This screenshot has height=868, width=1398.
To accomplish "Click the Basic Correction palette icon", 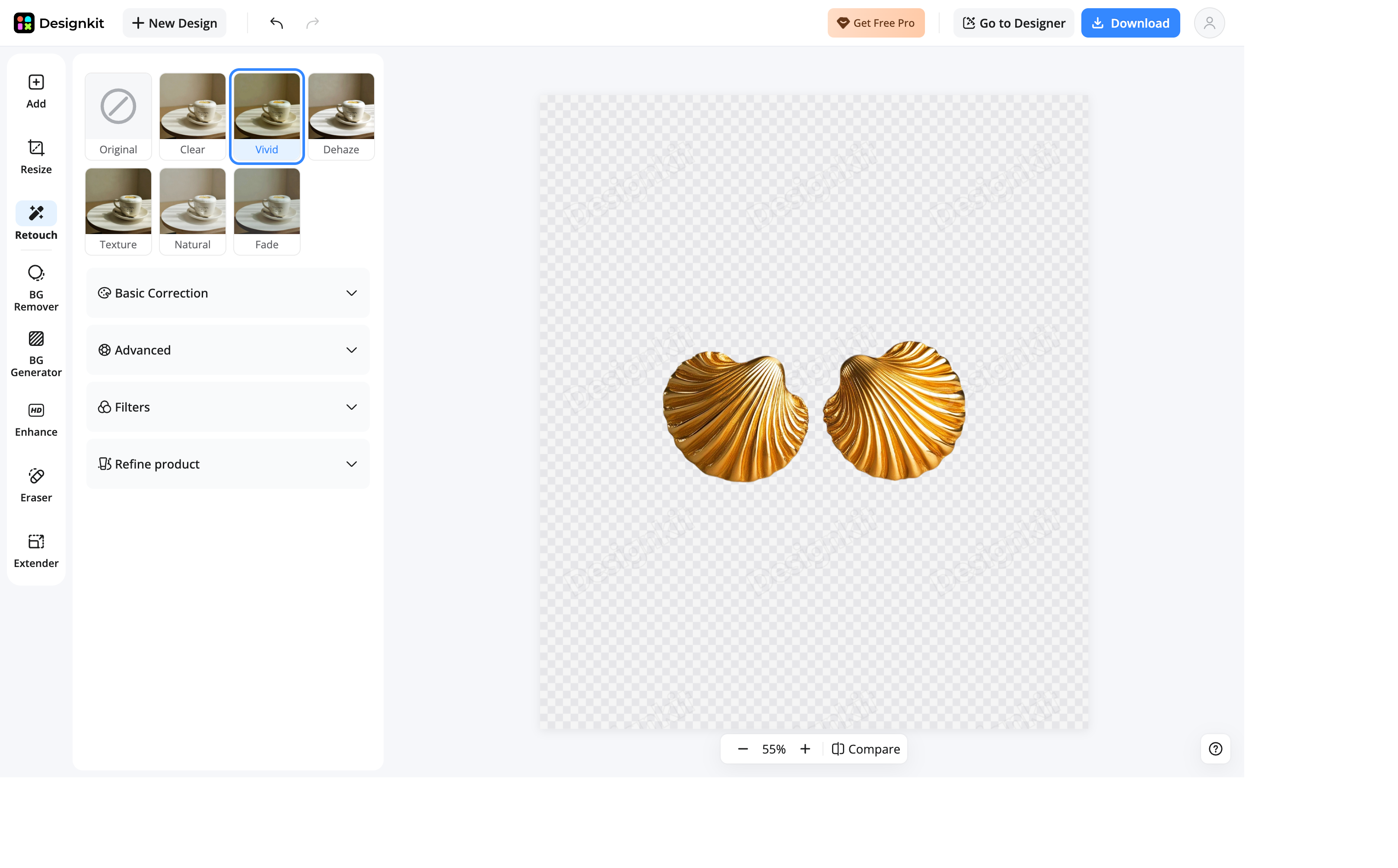I will 105,293.
